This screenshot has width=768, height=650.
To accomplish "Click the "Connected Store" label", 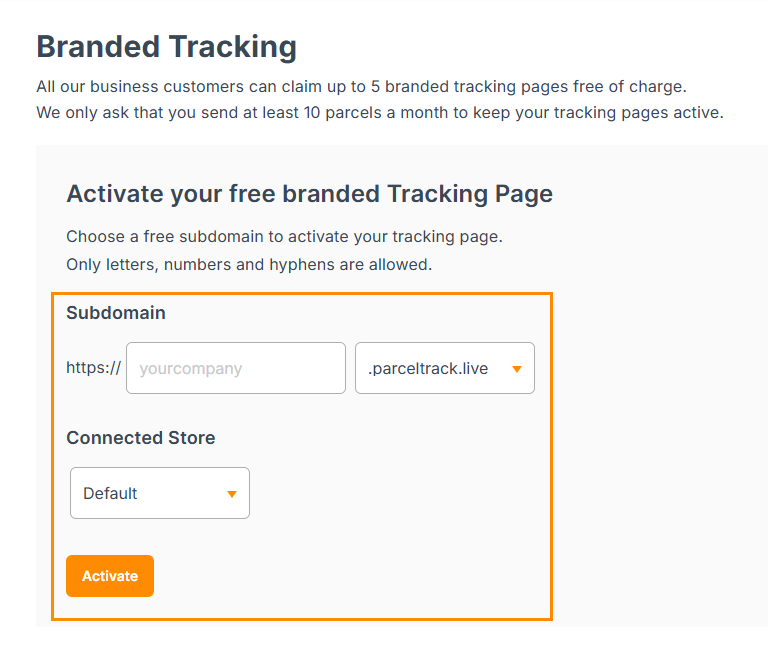I will [141, 438].
